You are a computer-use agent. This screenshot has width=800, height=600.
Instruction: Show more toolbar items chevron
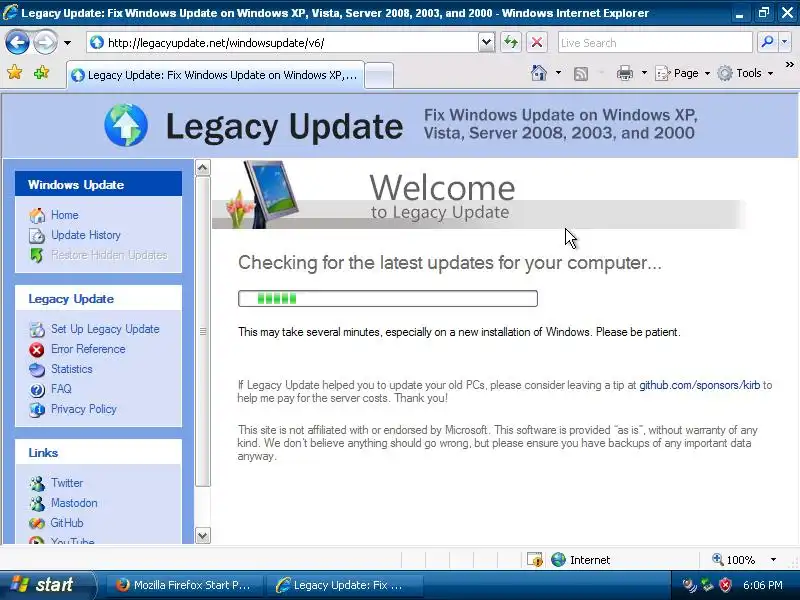pyautogui.click(x=790, y=65)
